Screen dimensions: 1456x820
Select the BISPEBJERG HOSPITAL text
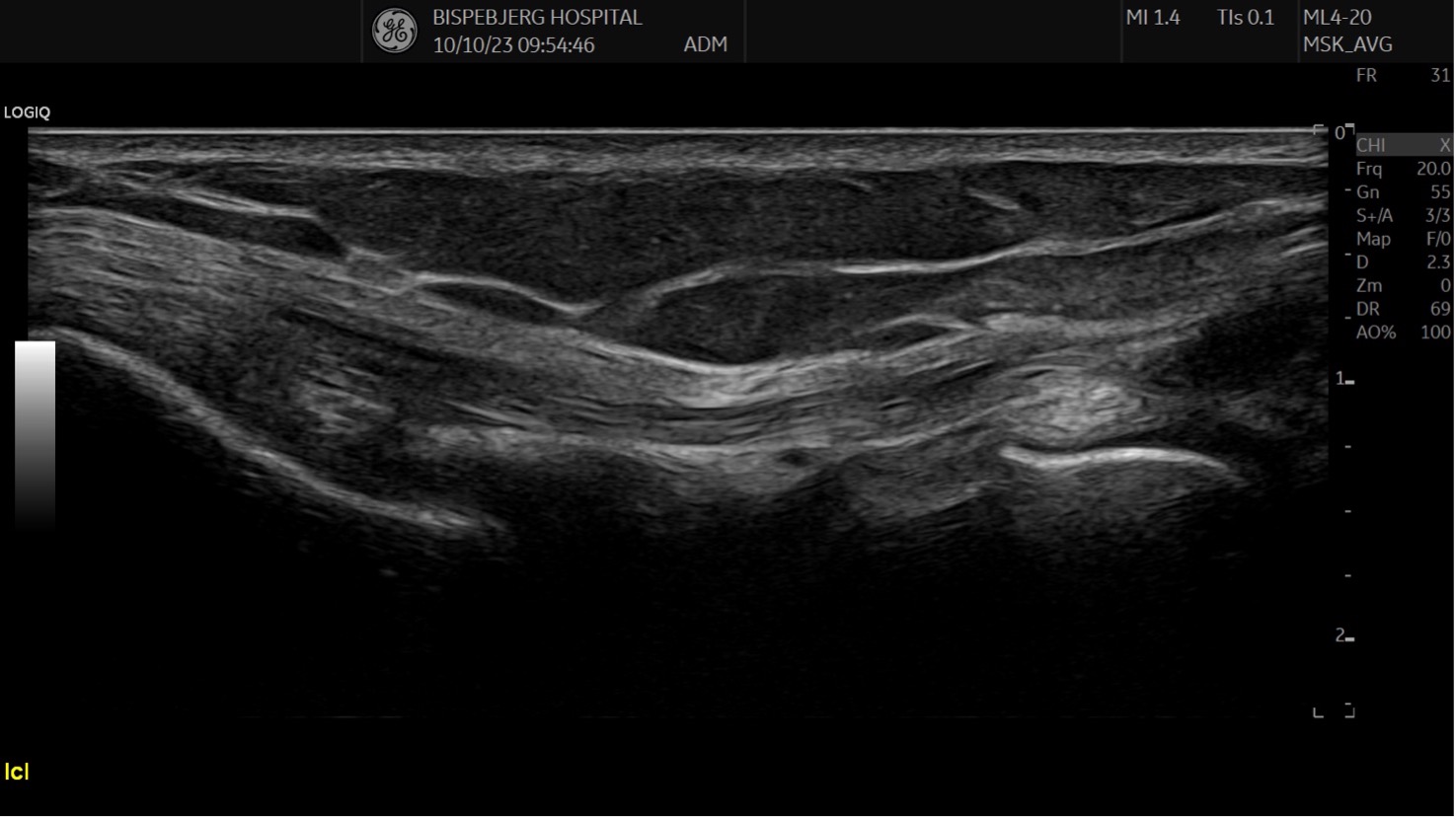pos(537,18)
